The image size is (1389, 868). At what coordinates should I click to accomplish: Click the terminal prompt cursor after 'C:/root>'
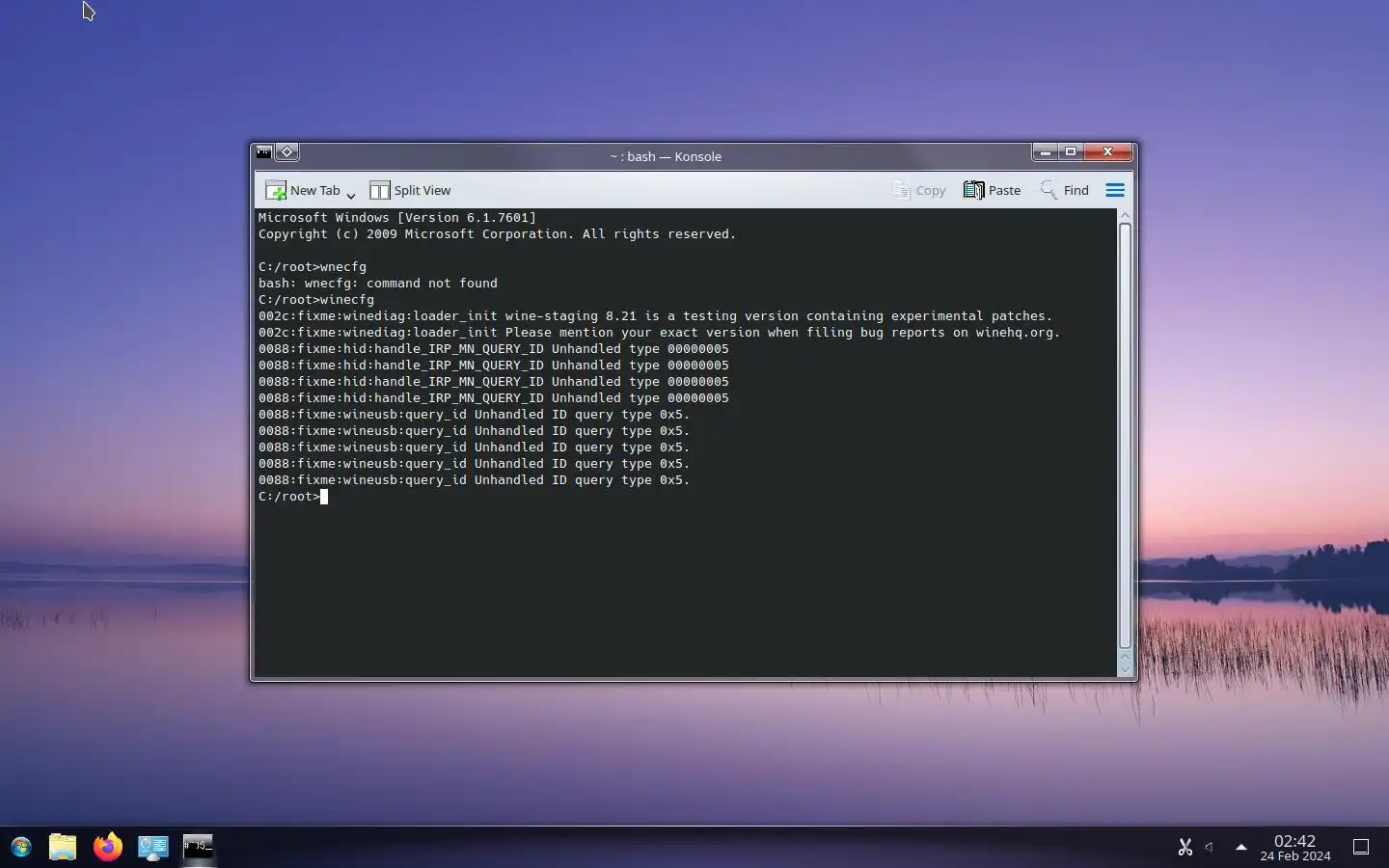[324, 497]
